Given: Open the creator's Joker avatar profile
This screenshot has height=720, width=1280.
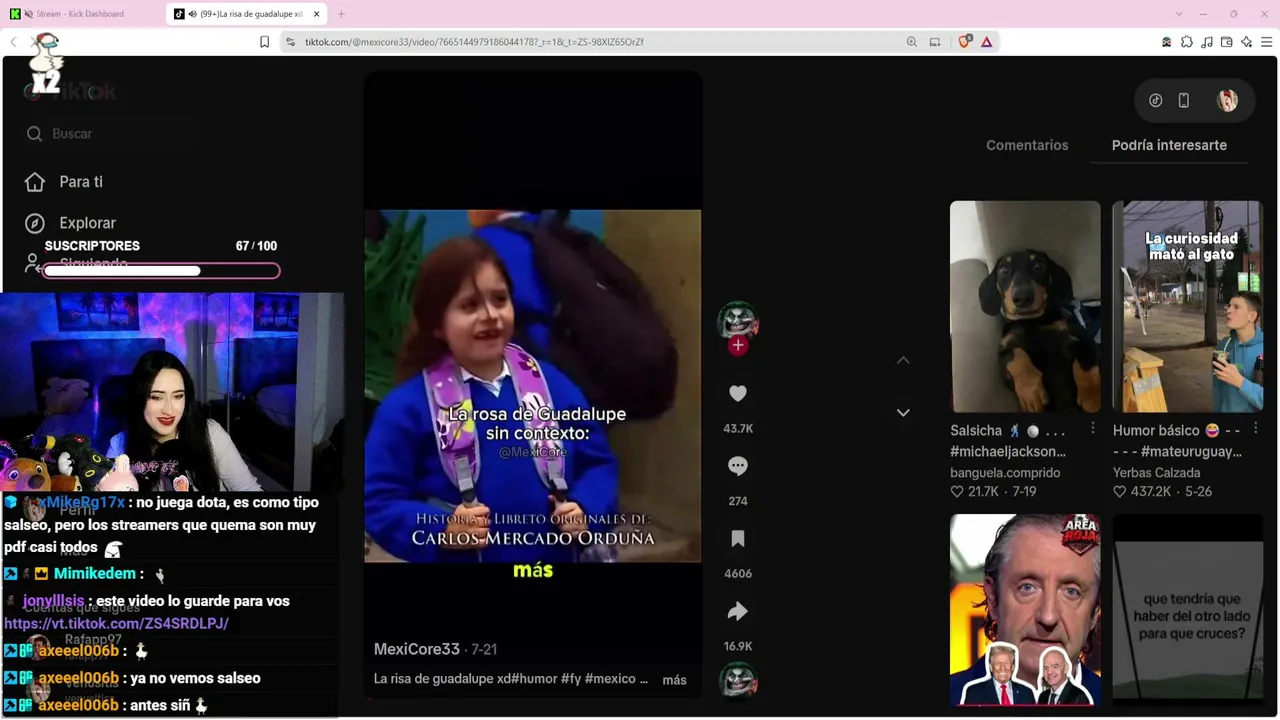Looking at the screenshot, I should coord(738,321).
